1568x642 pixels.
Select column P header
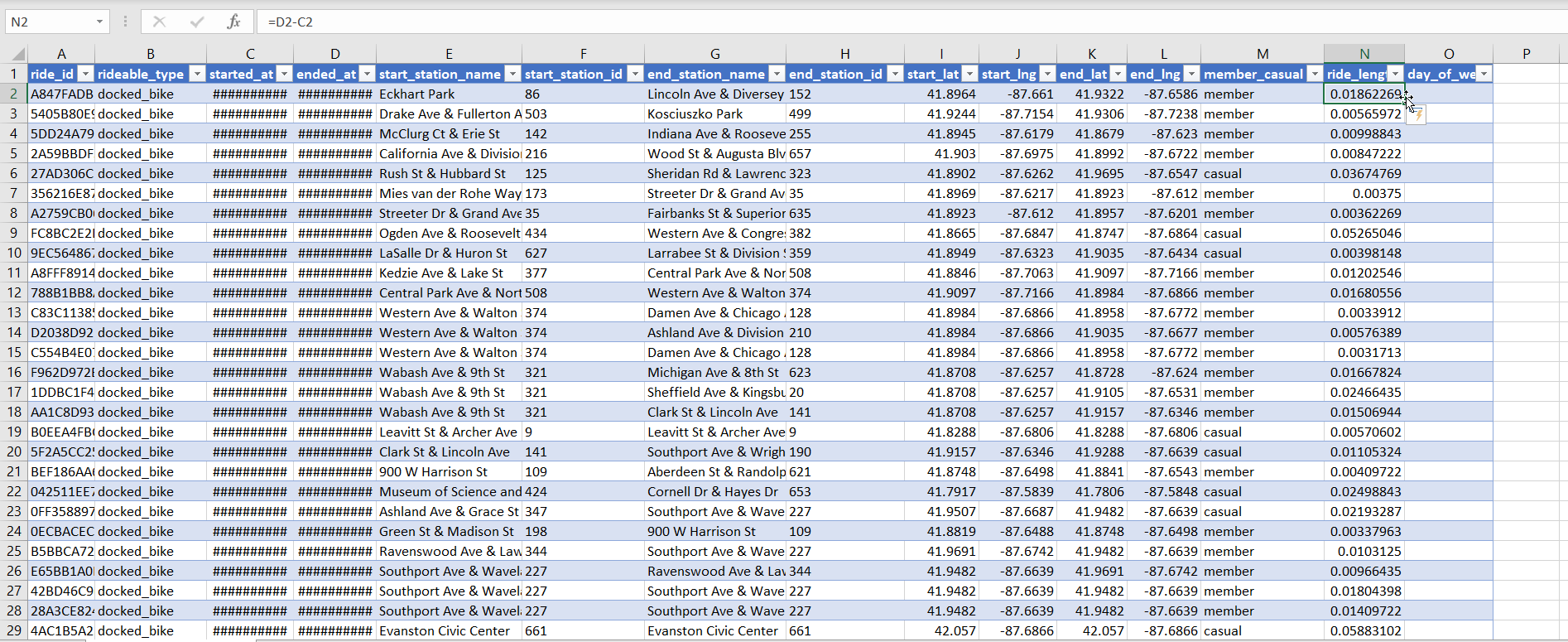coord(1526,54)
